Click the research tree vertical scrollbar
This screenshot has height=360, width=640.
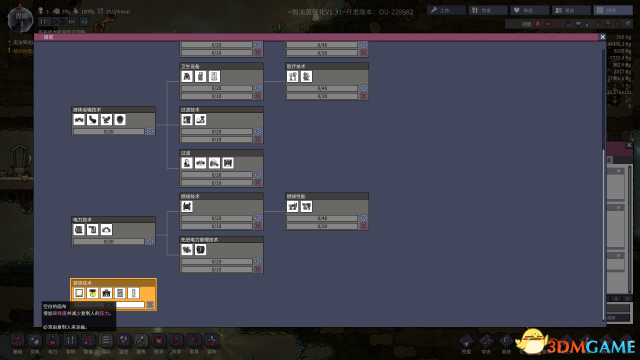pos(603,99)
